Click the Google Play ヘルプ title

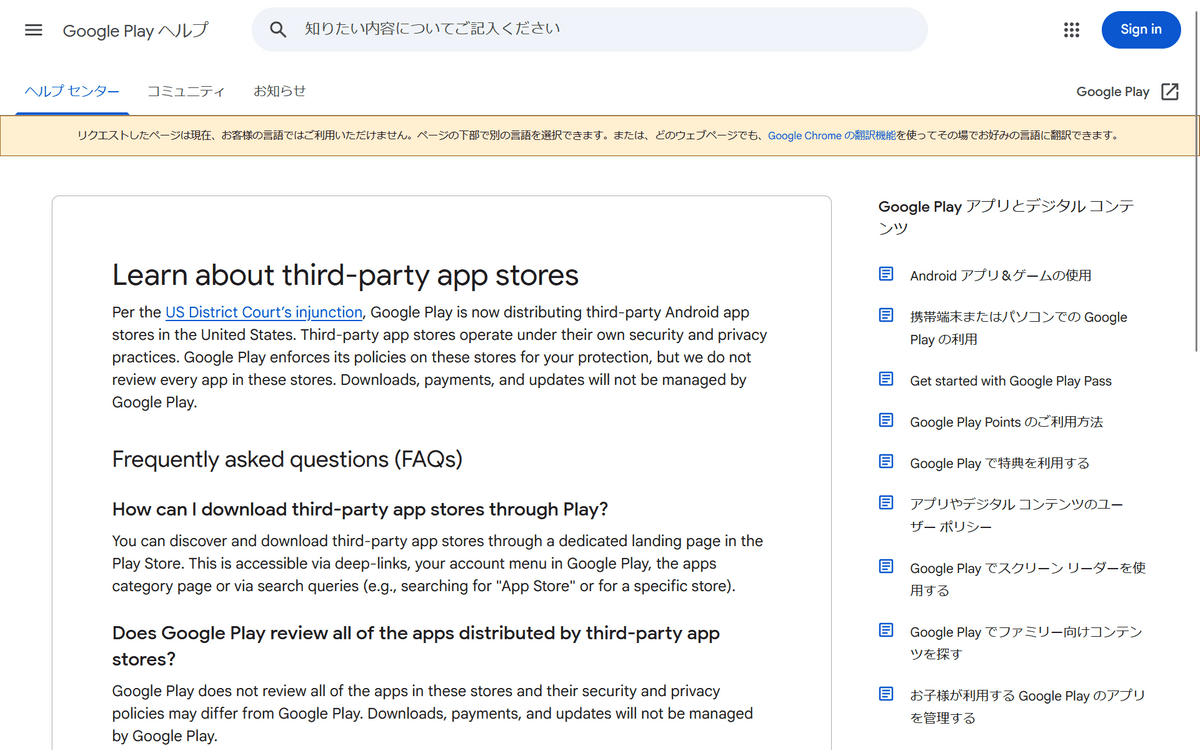tap(136, 30)
